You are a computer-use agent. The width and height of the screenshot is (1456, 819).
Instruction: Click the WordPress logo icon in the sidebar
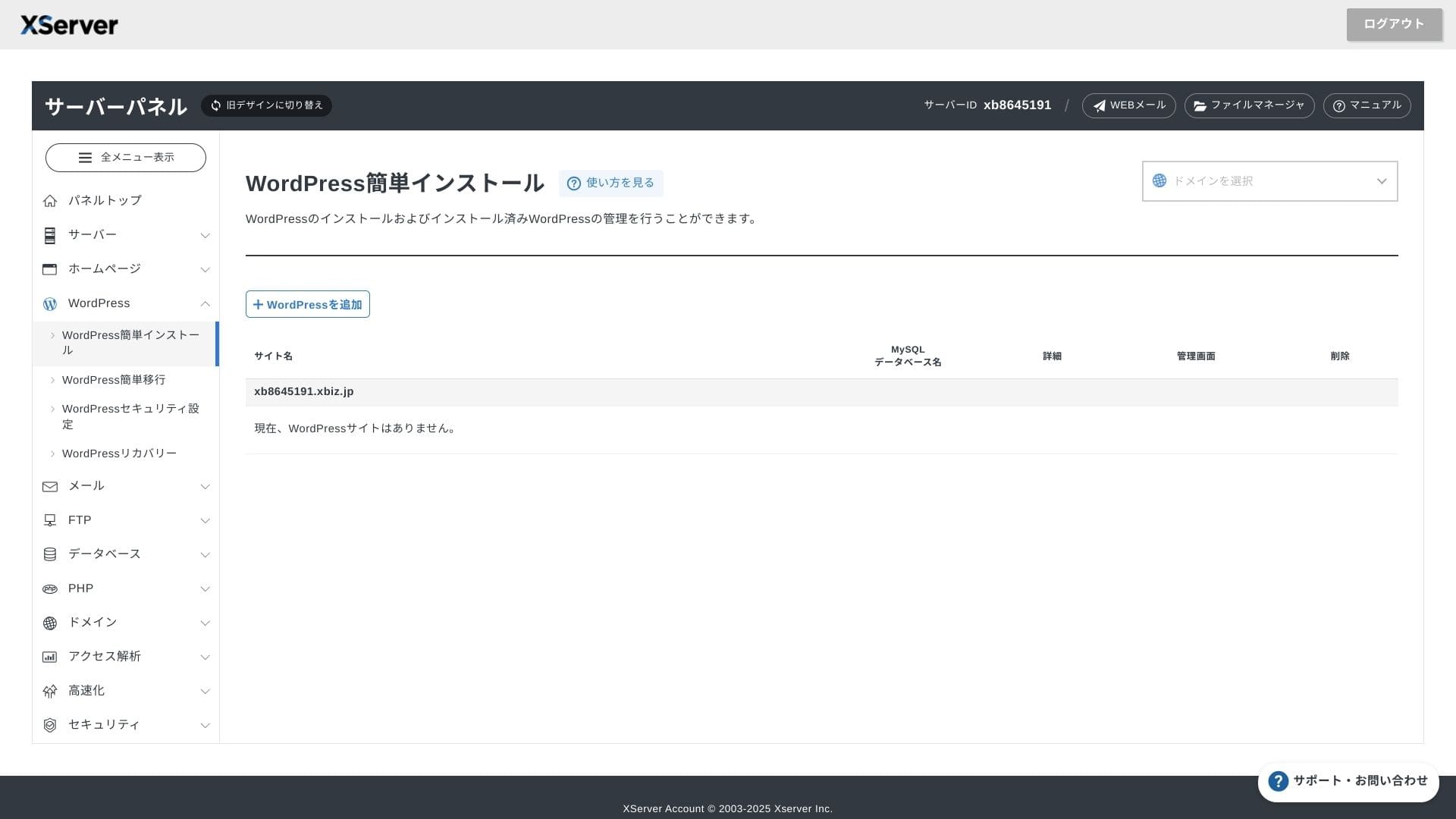50,303
